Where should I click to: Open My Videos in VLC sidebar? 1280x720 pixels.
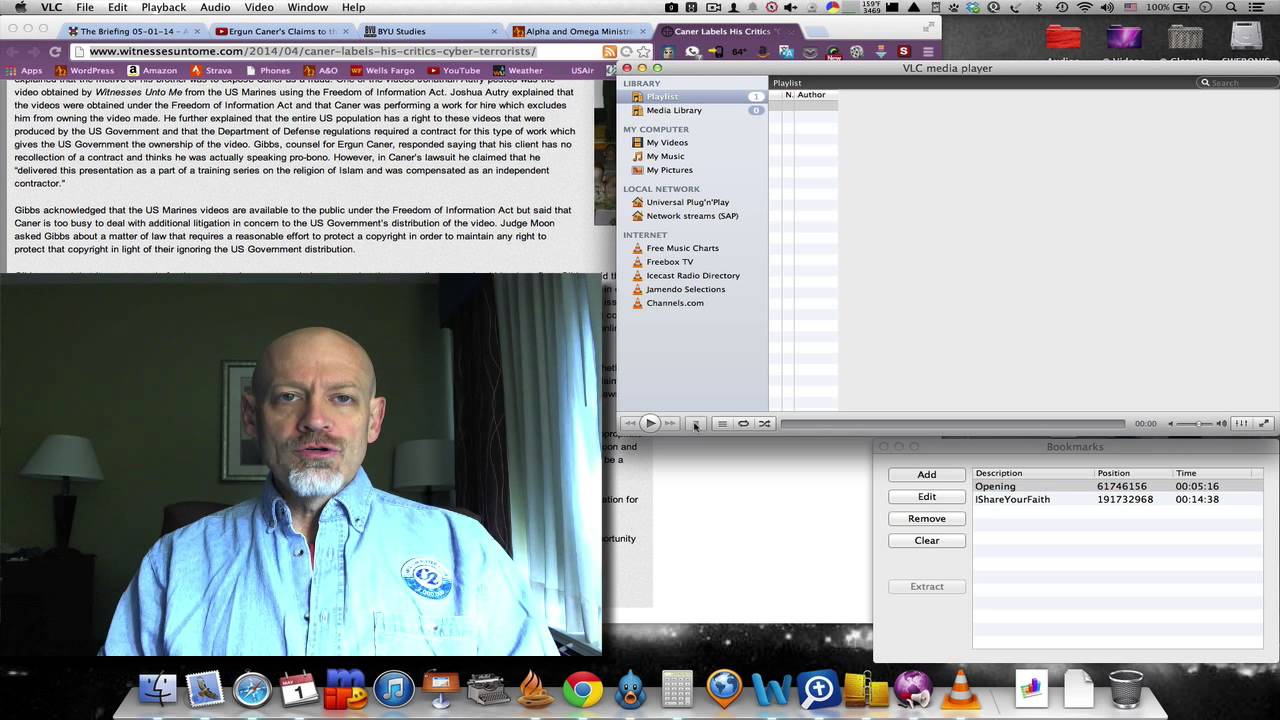(666, 143)
